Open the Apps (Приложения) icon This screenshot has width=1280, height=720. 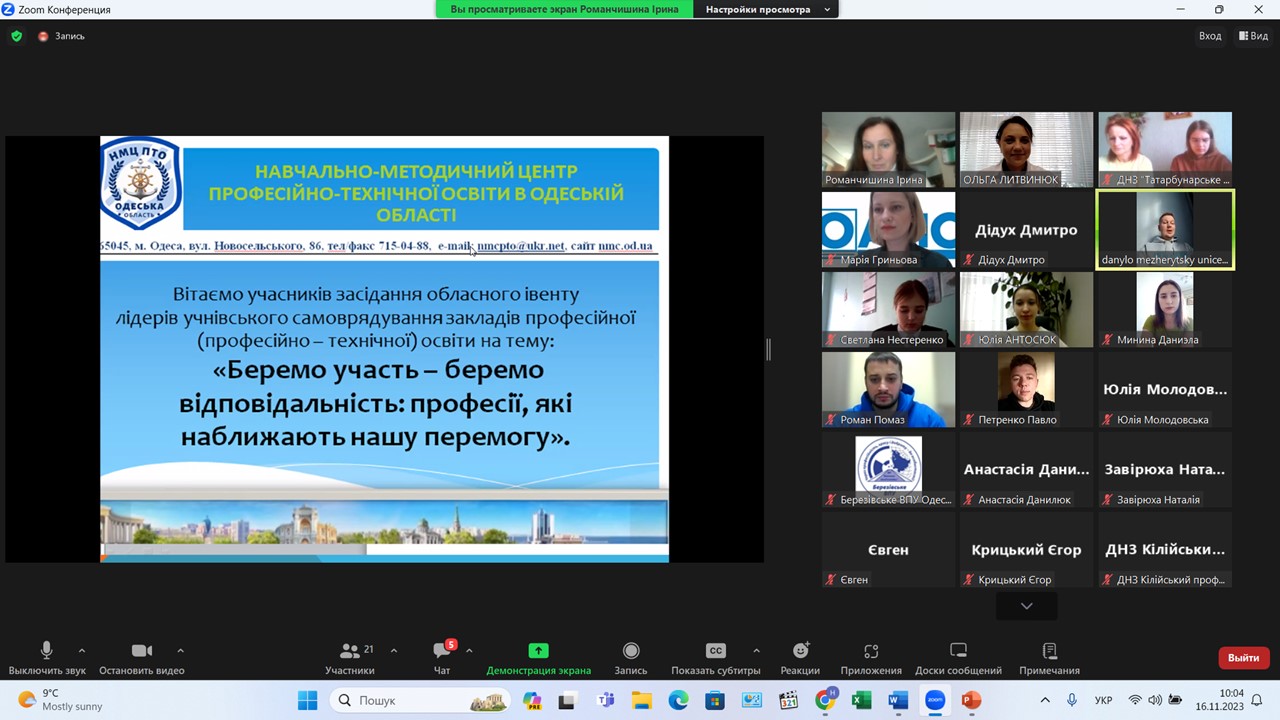coord(871,651)
